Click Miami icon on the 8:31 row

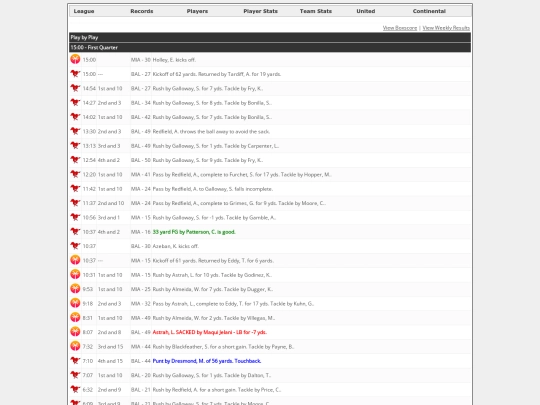(75, 318)
